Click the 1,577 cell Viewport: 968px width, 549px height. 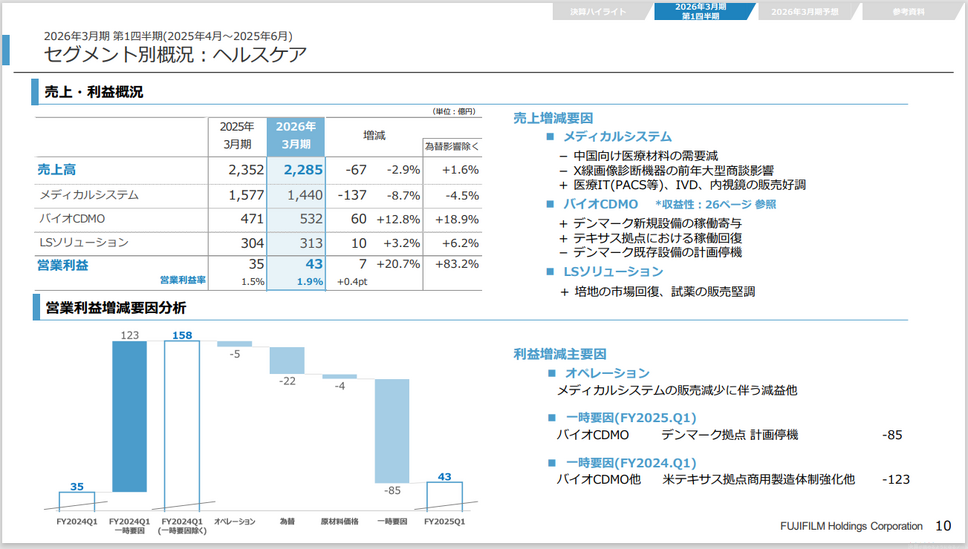[x=246, y=195]
